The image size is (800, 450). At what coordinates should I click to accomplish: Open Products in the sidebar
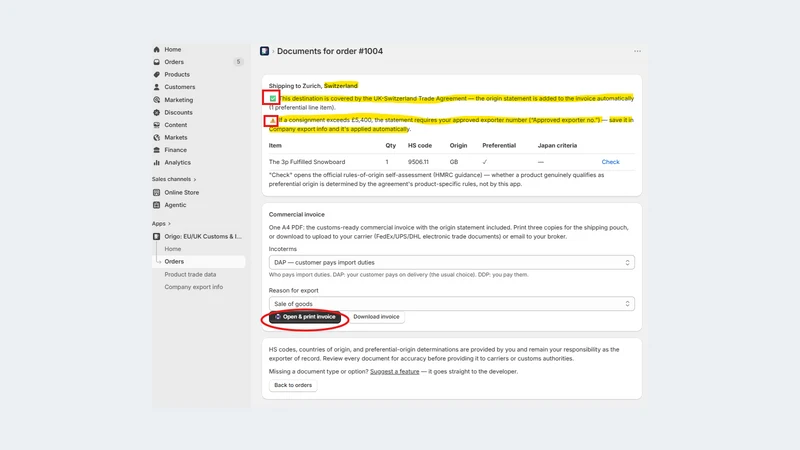[177, 74]
